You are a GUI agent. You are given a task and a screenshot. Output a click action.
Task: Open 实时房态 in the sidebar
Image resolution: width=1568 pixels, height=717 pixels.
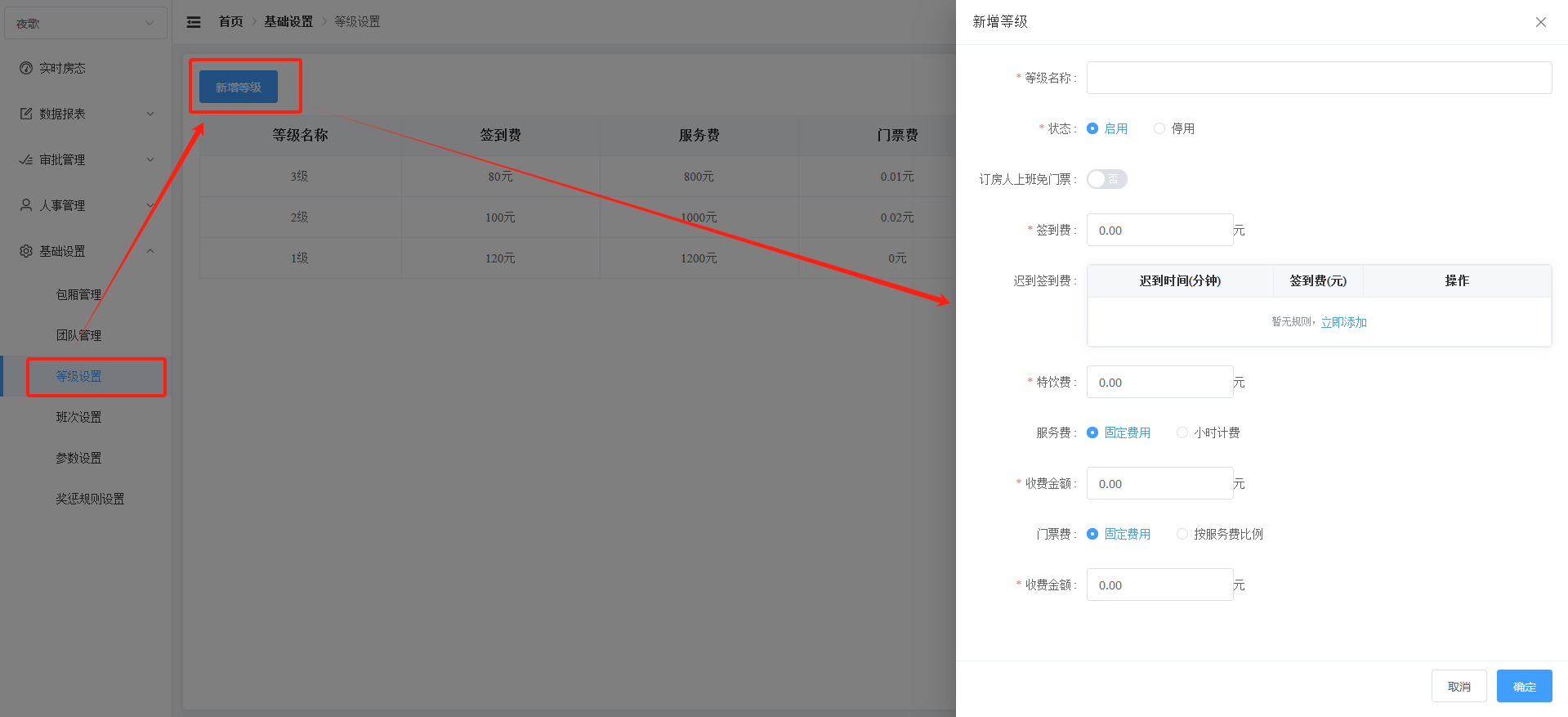[x=86, y=68]
